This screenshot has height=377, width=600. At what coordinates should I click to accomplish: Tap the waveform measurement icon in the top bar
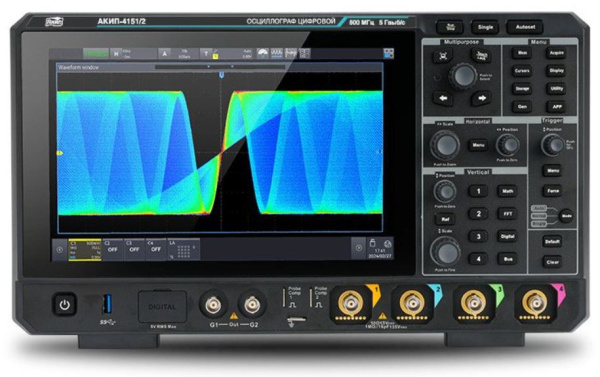point(277,53)
